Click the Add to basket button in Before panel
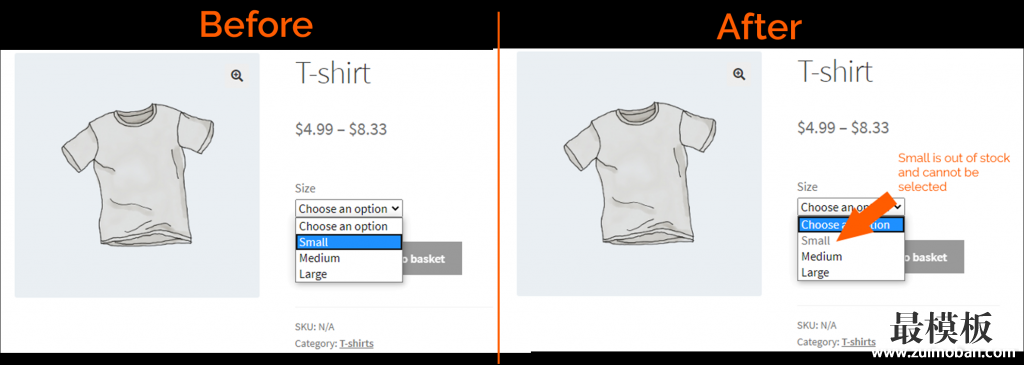1024x365 pixels. pos(432,259)
